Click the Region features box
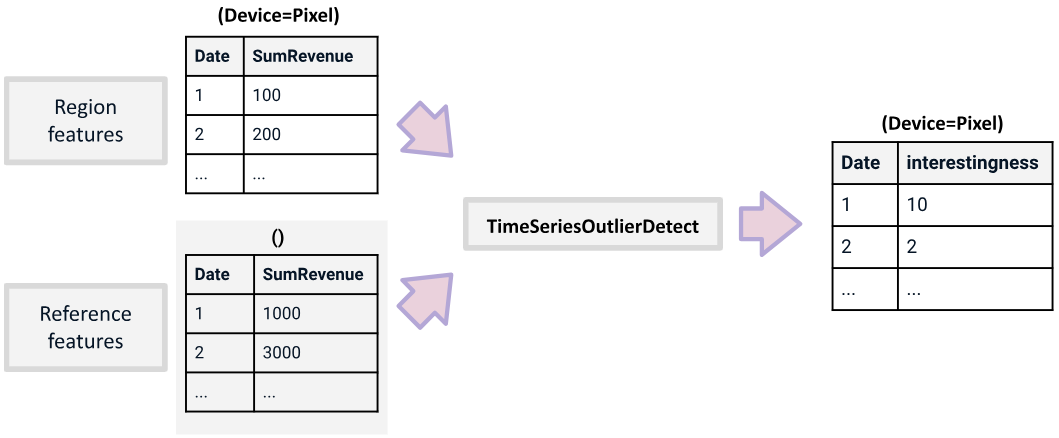This screenshot has width=1059, height=438. (x=86, y=120)
